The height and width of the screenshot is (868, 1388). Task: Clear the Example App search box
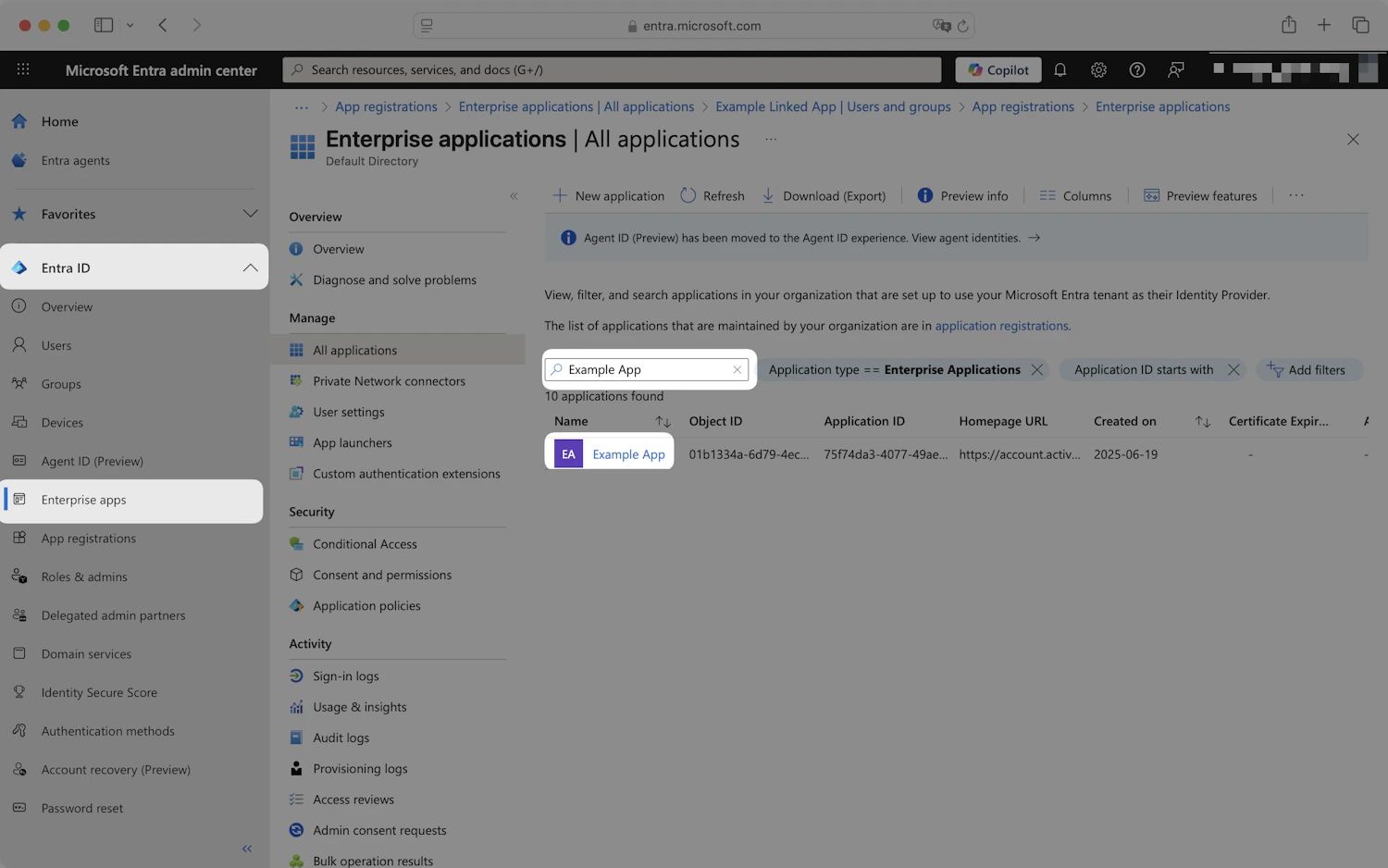pyautogui.click(x=737, y=369)
